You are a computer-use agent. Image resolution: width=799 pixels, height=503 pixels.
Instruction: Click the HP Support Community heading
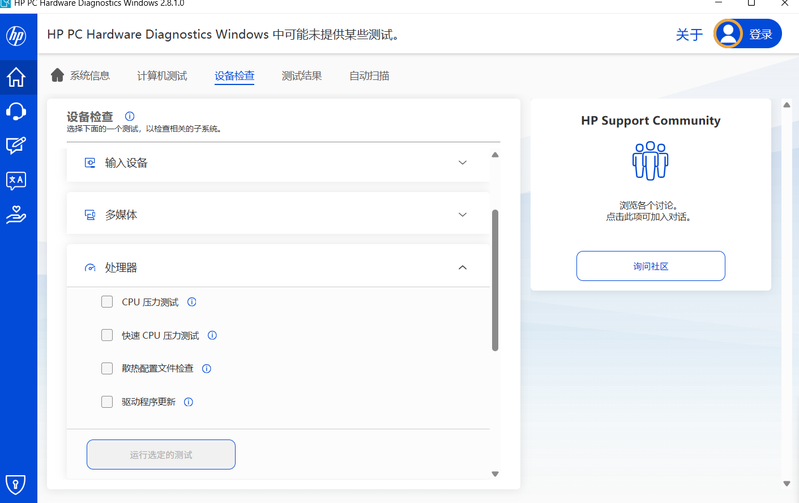pyautogui.click(x=651, y=121)
